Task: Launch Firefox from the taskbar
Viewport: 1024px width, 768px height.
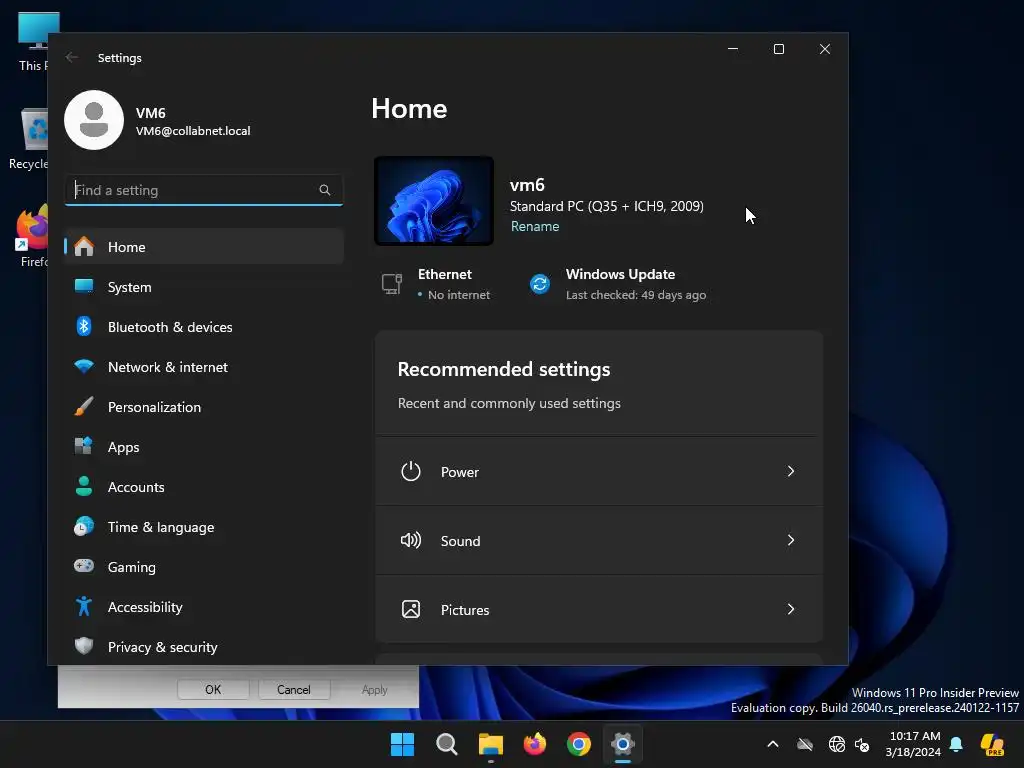Action: [x=535, y=744]
